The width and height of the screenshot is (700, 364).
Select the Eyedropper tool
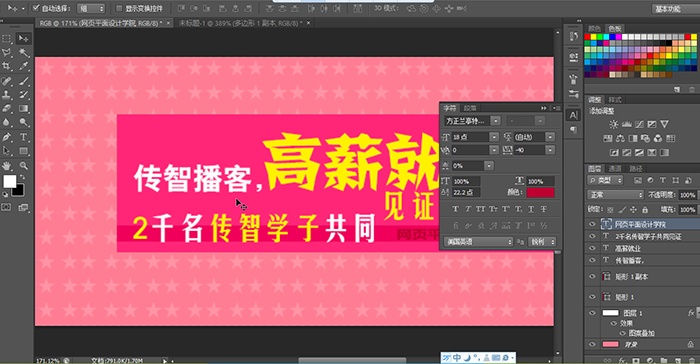23,66
